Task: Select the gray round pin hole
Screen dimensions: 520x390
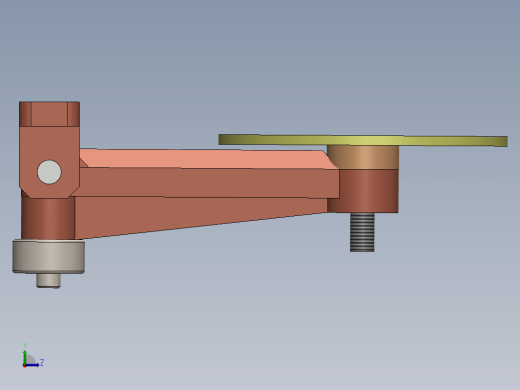Action: tap(49, 172)
